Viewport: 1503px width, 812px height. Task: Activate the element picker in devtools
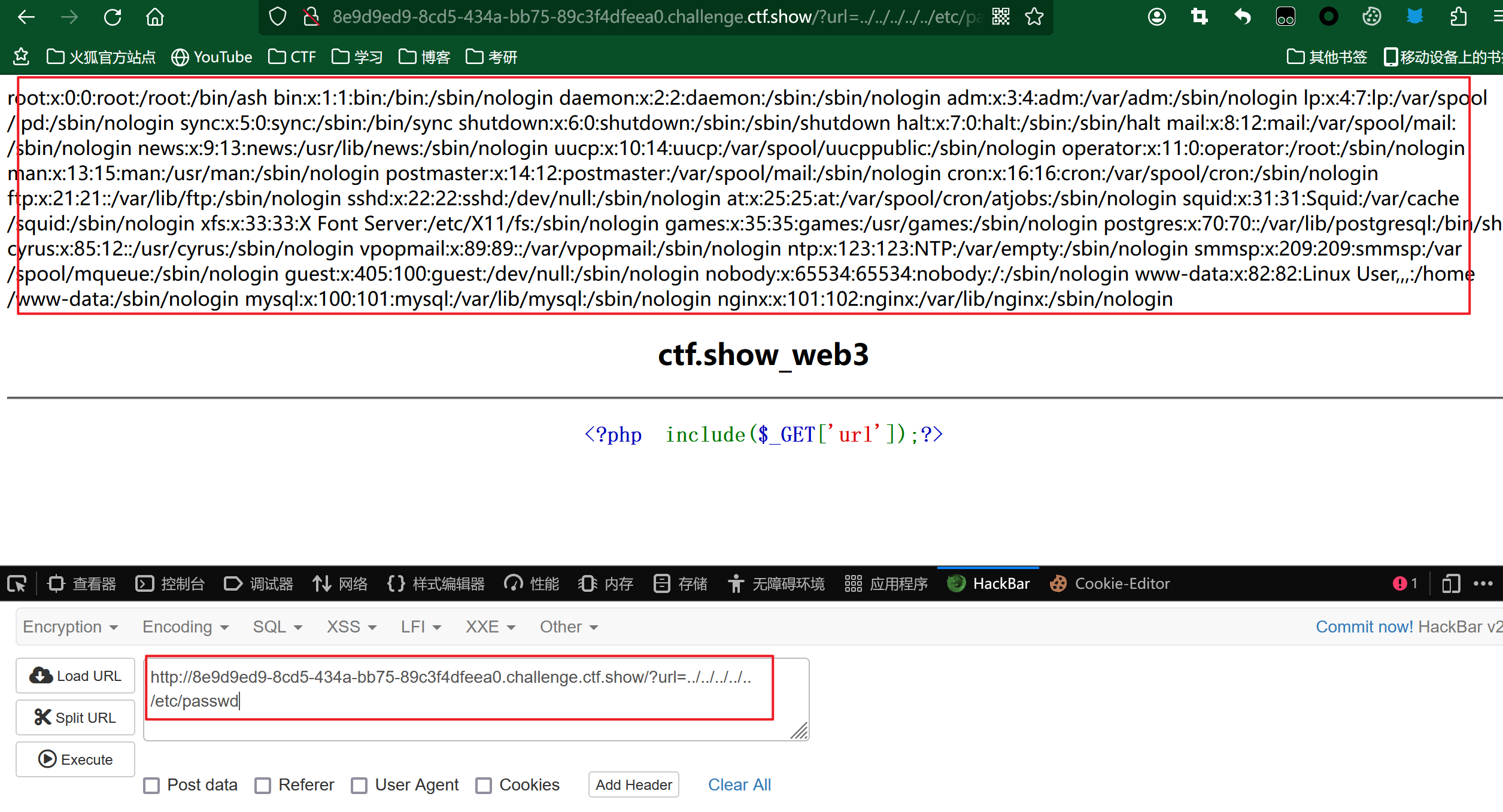coord(17,583)
